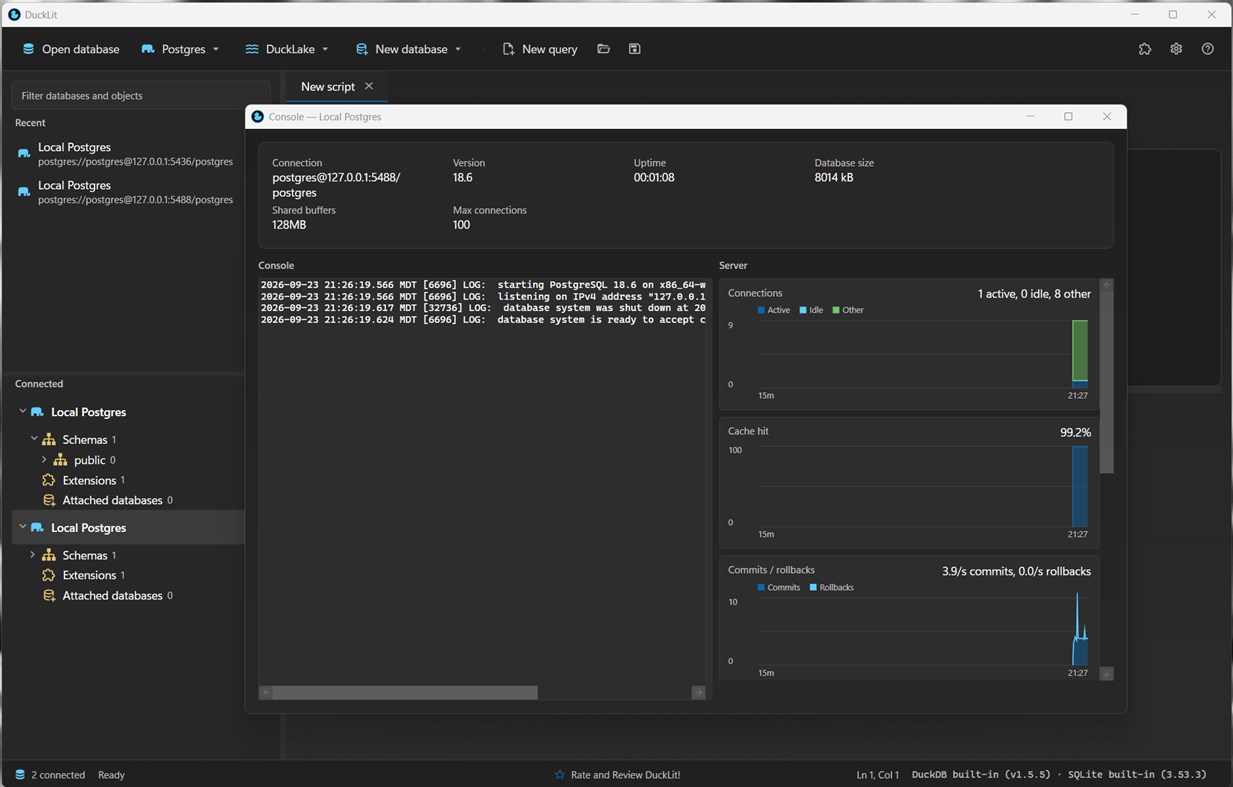Open the help question mark icon
1233x787 pixels.
[x=1207, y=49]
